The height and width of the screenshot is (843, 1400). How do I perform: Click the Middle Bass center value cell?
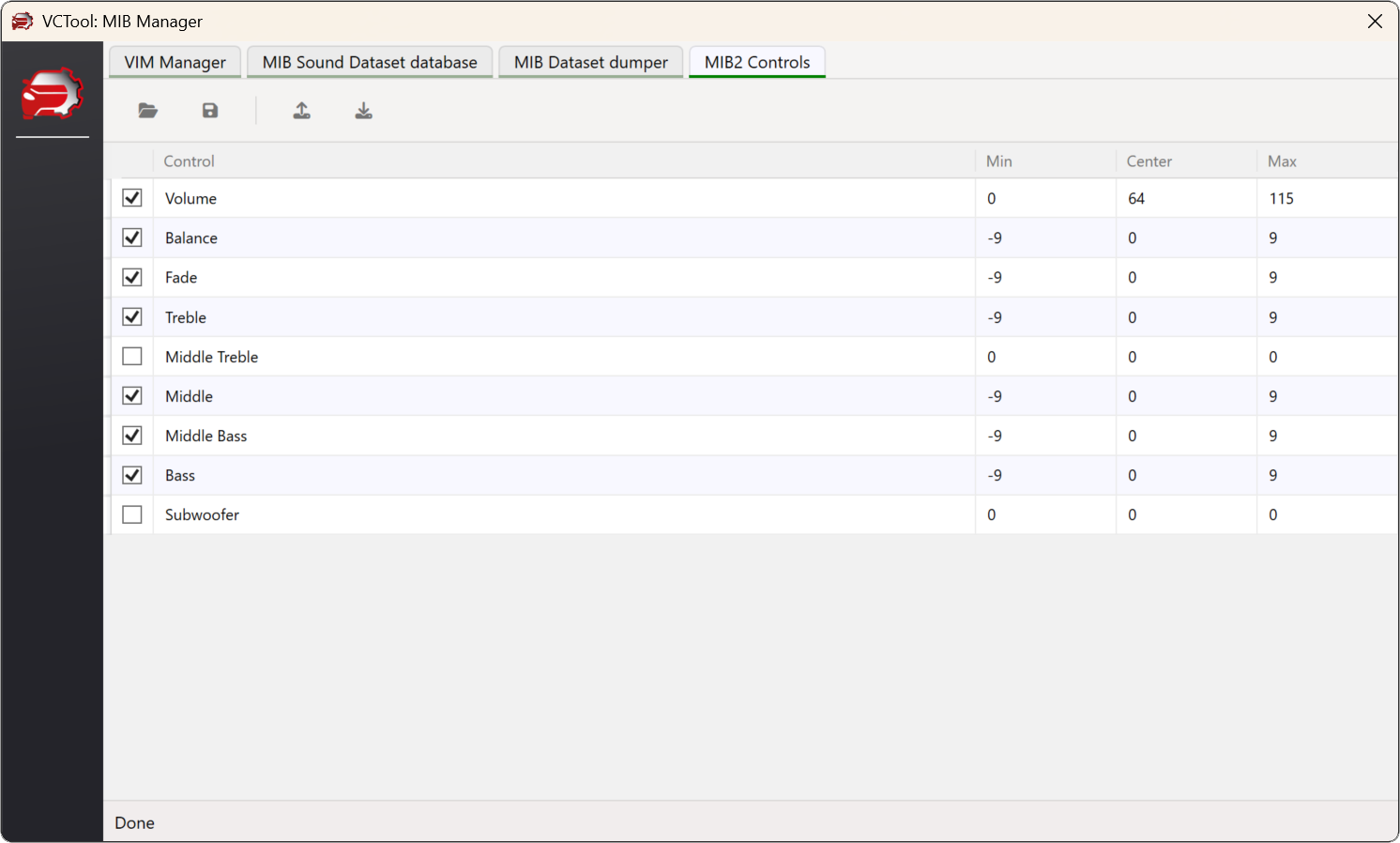click(1186, 436)
